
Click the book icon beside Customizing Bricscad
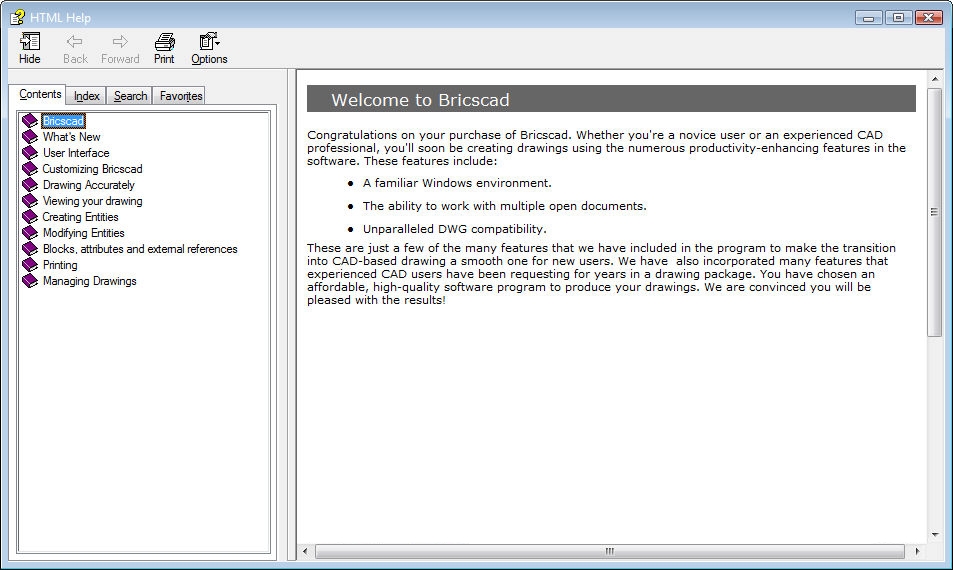30,169
